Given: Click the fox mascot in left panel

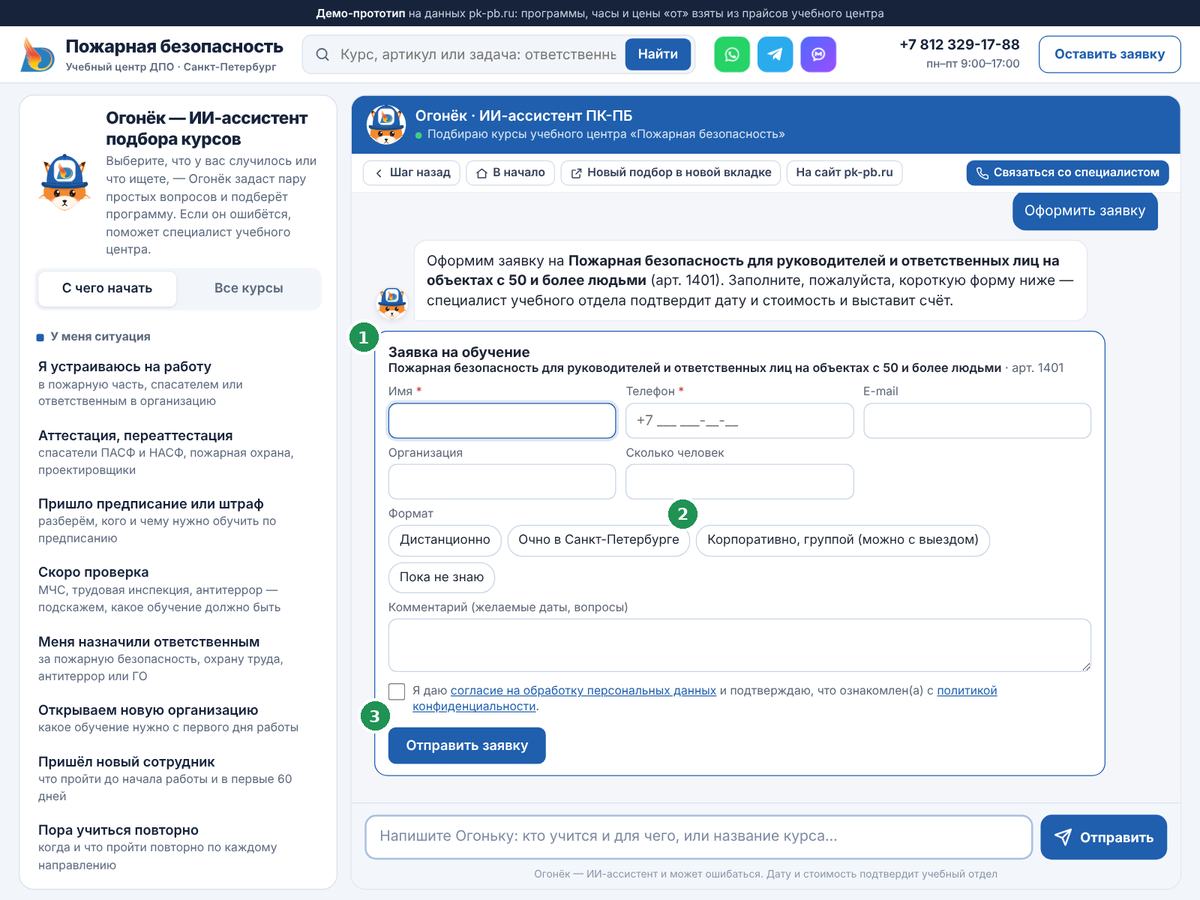Looking at the screenshot, I should click(x=65, y=181).
